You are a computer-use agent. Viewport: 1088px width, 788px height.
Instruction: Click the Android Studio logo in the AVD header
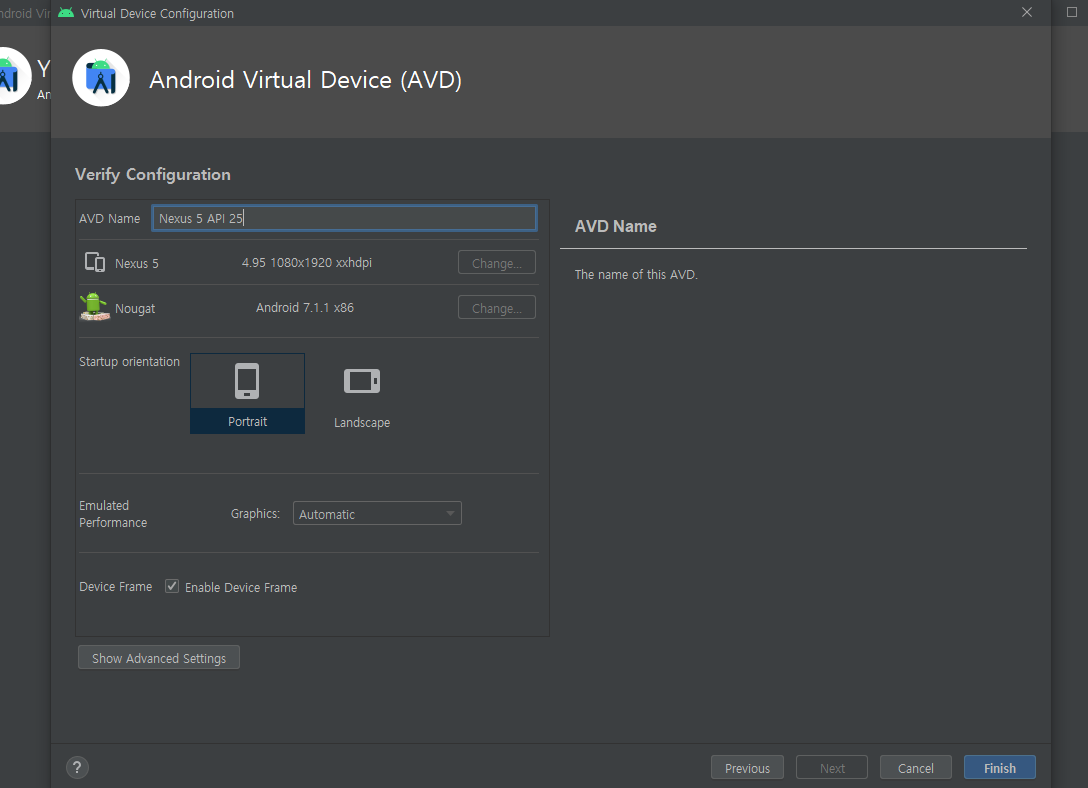(101, 78)
